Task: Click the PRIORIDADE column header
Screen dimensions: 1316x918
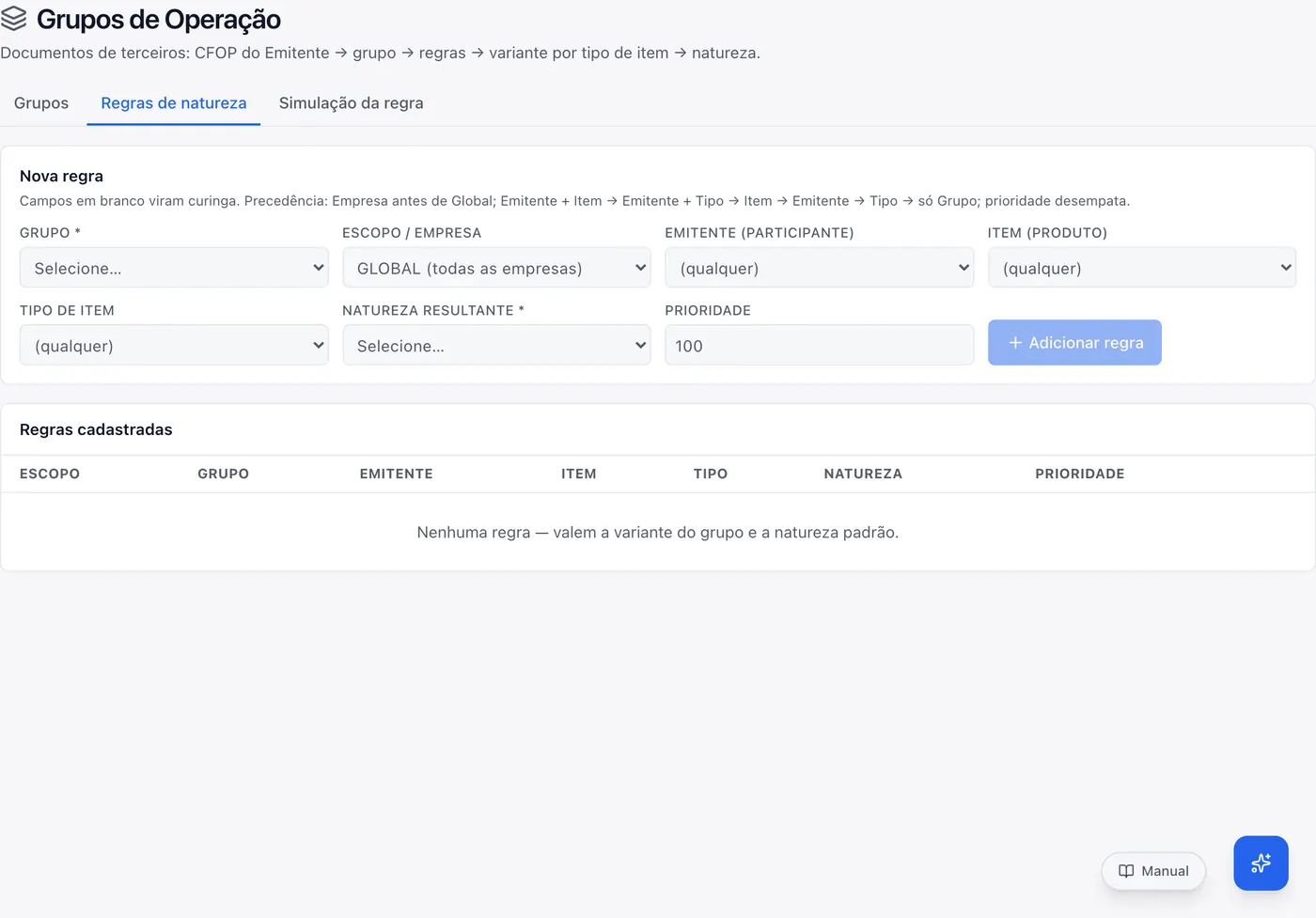Action: [1080, 475]
